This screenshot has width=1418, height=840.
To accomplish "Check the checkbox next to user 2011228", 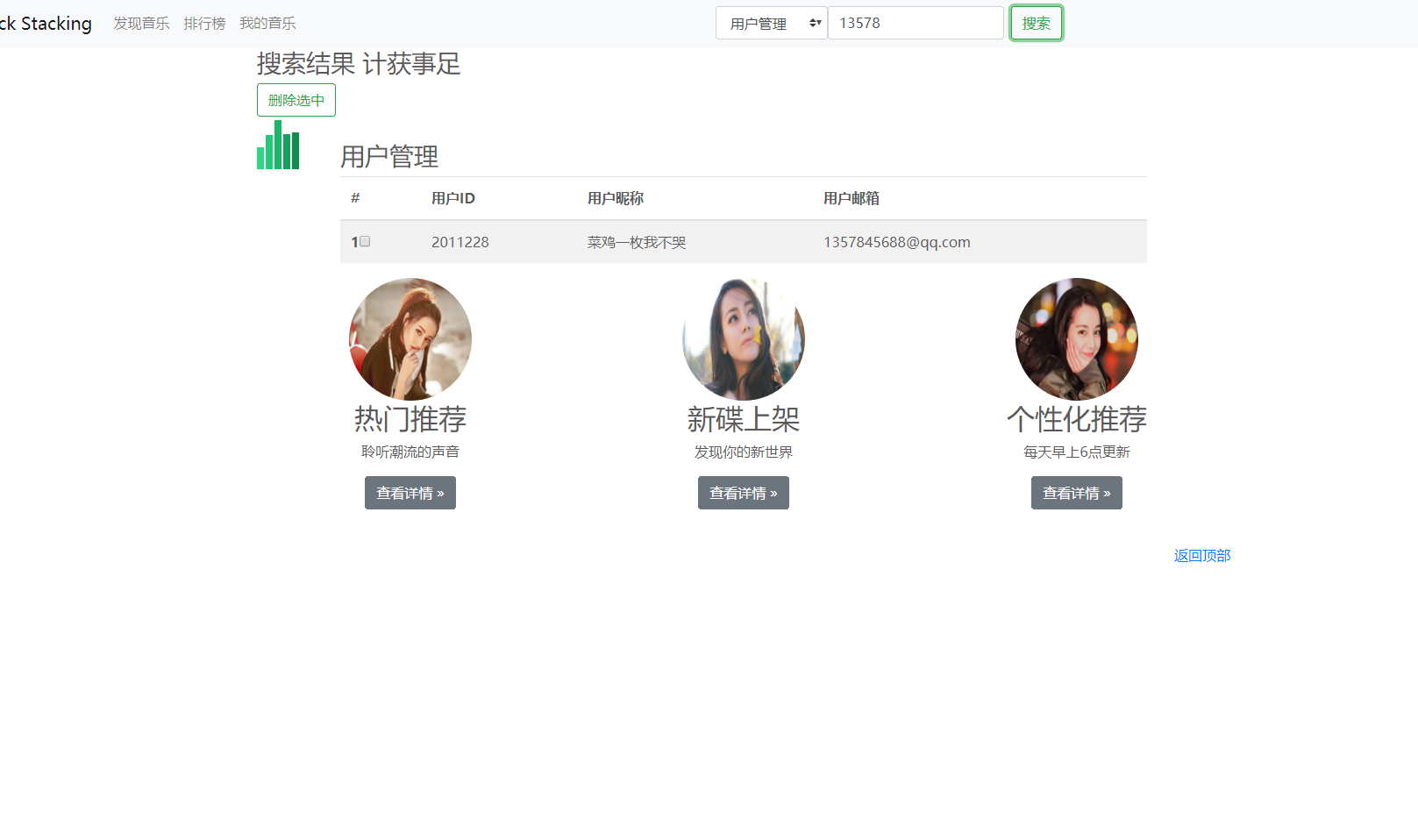I will (x=365, y=240).
